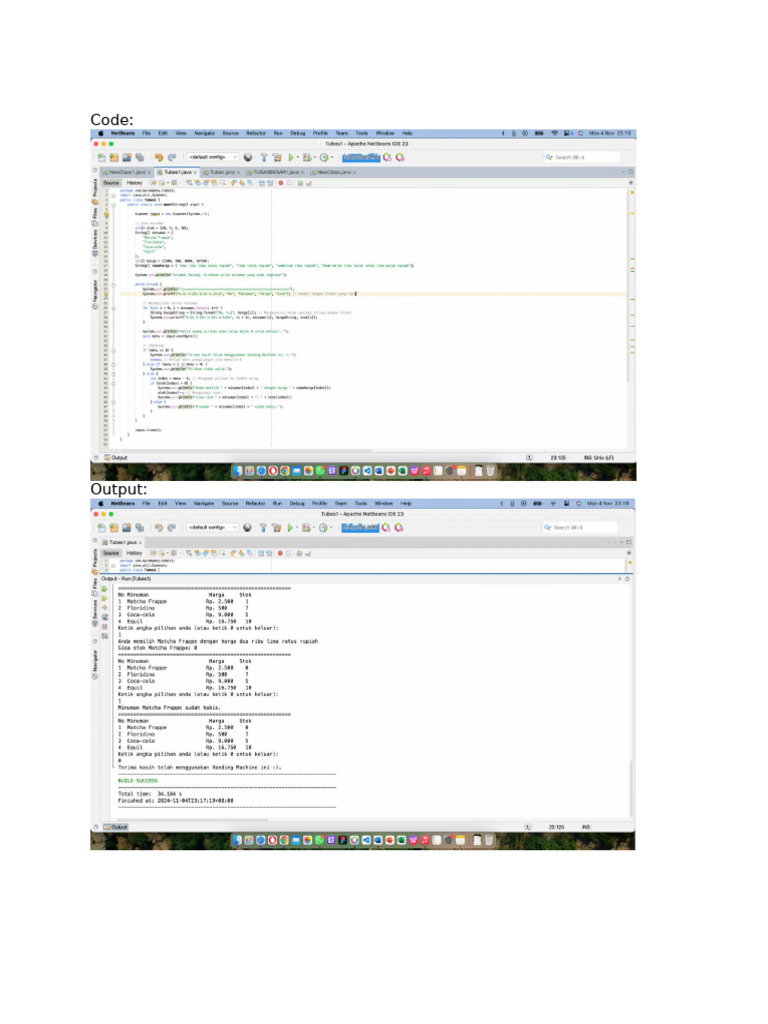Click memory usage bar in Output screenshot toolbar
This screenshot has width=768, height=1024.
pyautogui.click(x=360, y=528)
